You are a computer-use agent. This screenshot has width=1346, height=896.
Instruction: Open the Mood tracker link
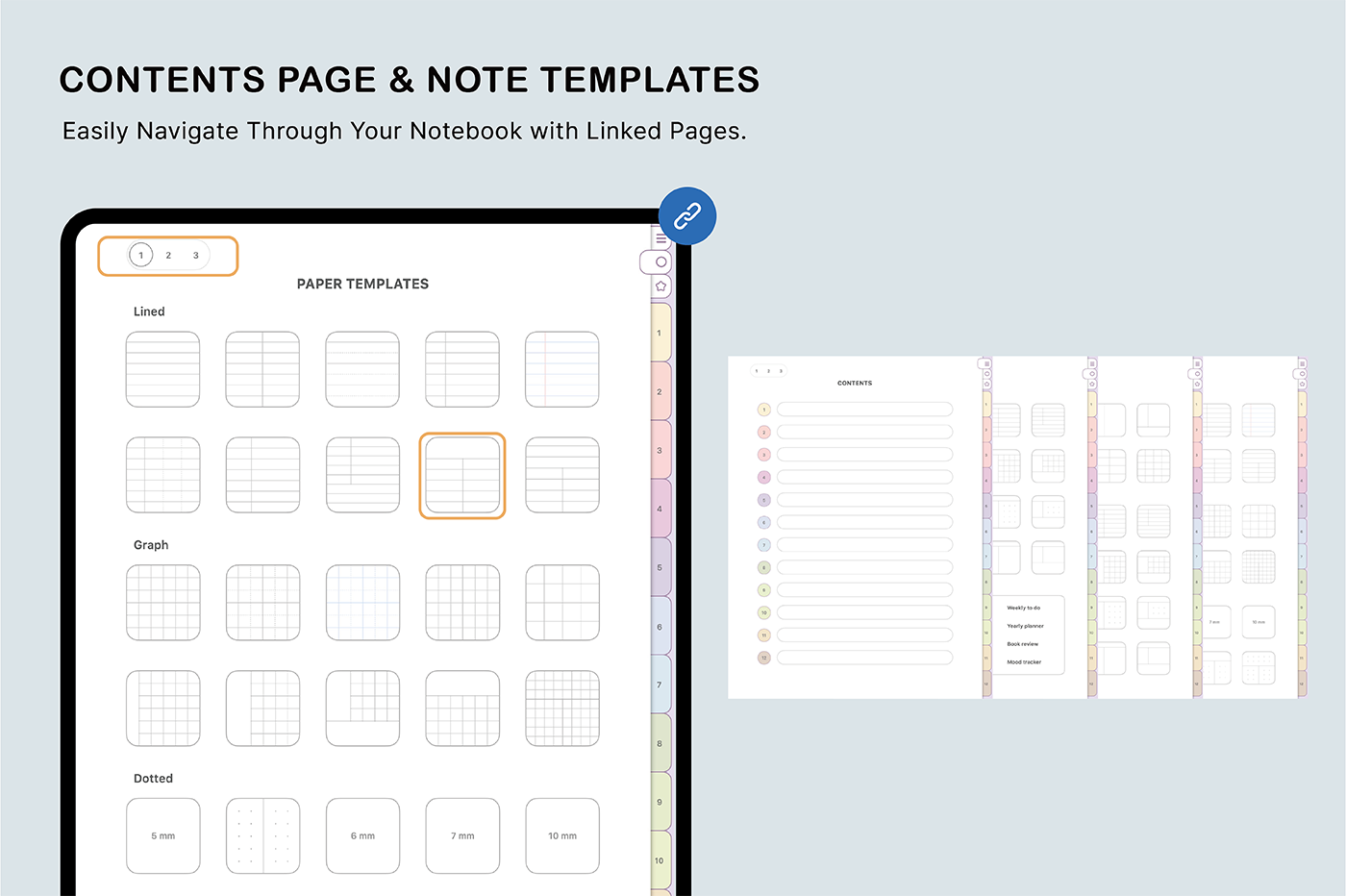click(x=1024, y=662)
